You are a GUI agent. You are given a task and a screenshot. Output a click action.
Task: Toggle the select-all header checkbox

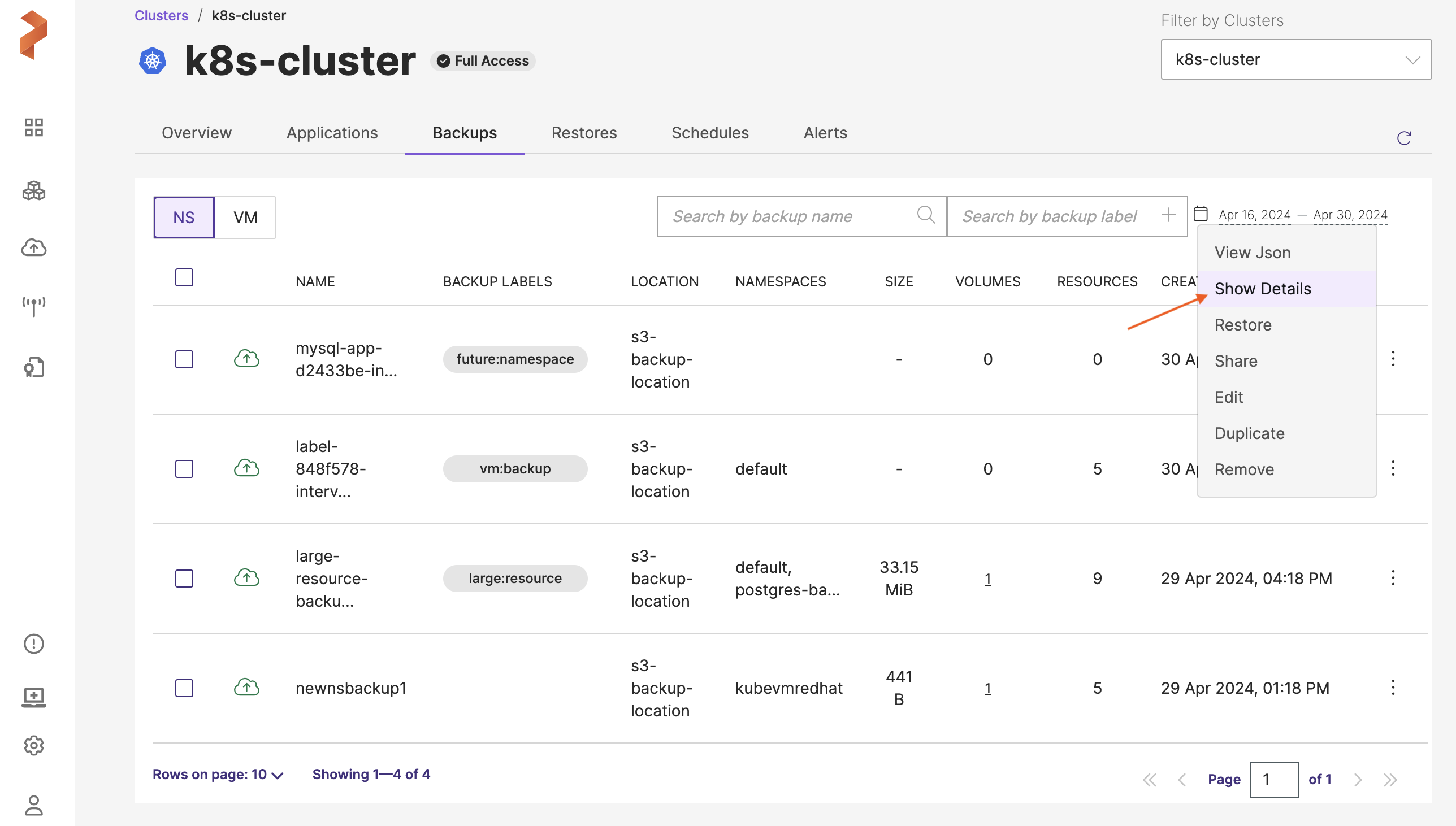(x=184, y=277)
